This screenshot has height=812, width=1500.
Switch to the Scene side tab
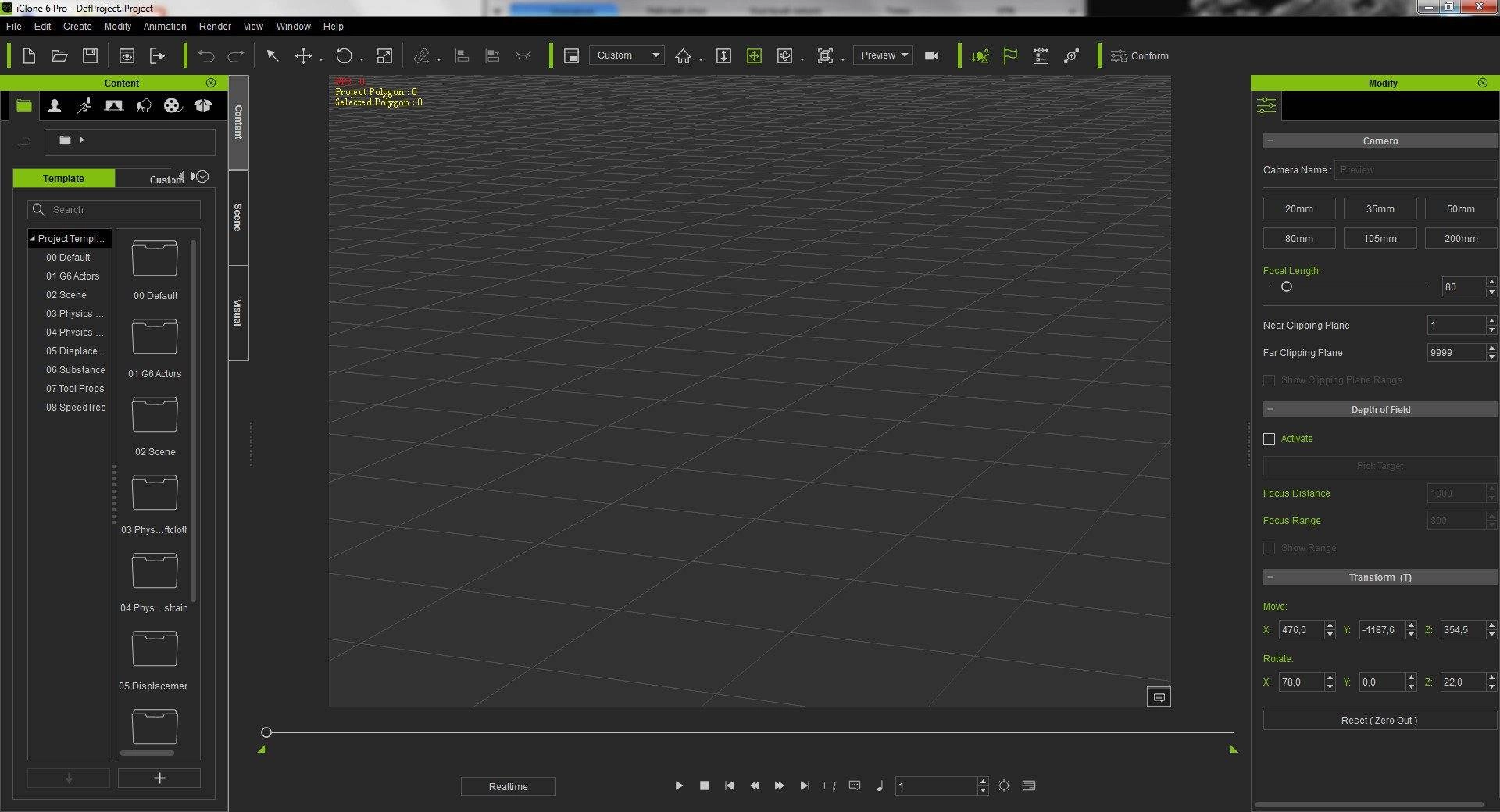point(238,217)
